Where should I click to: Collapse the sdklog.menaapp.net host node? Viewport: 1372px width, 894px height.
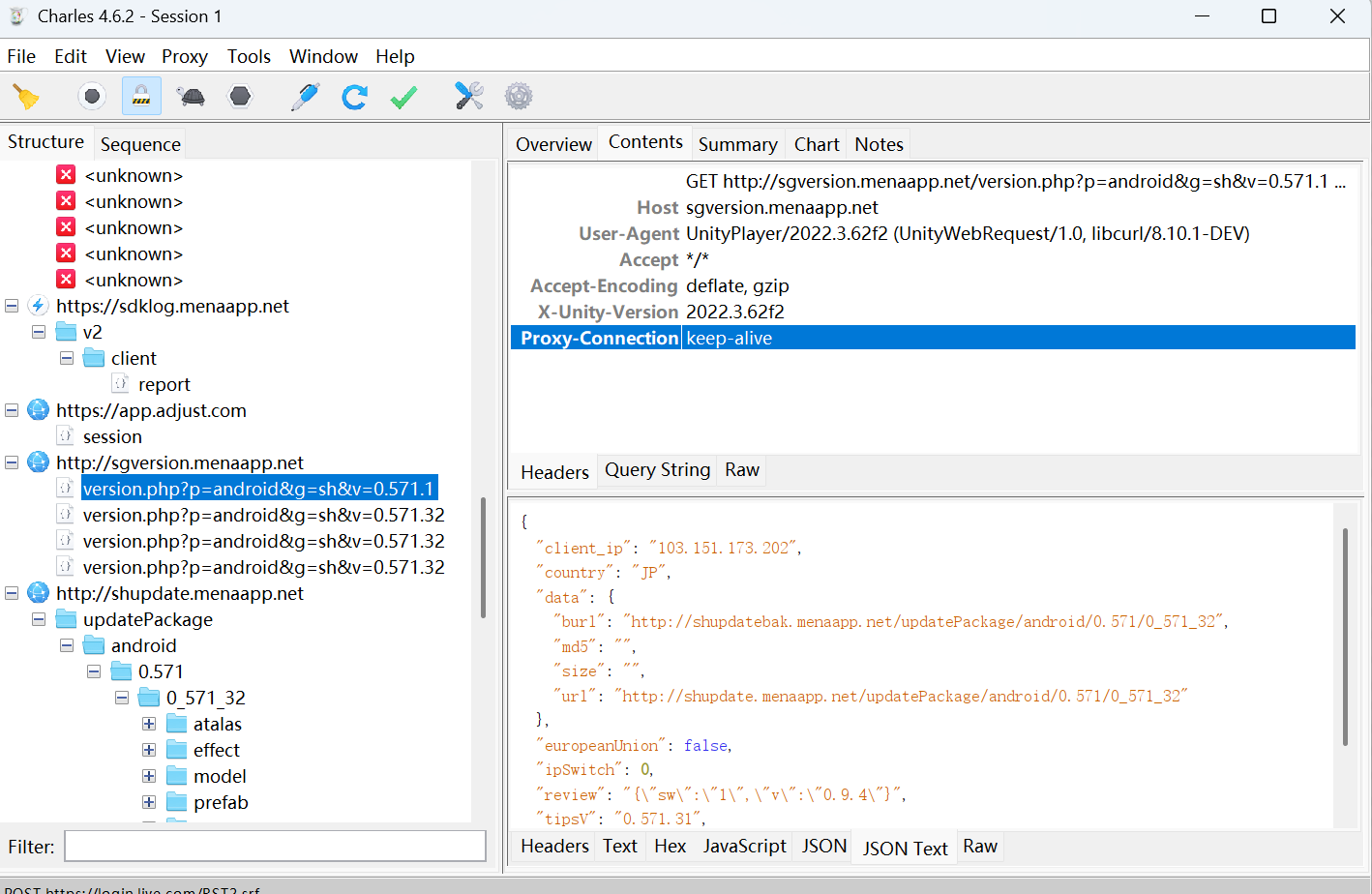point(12,306)
